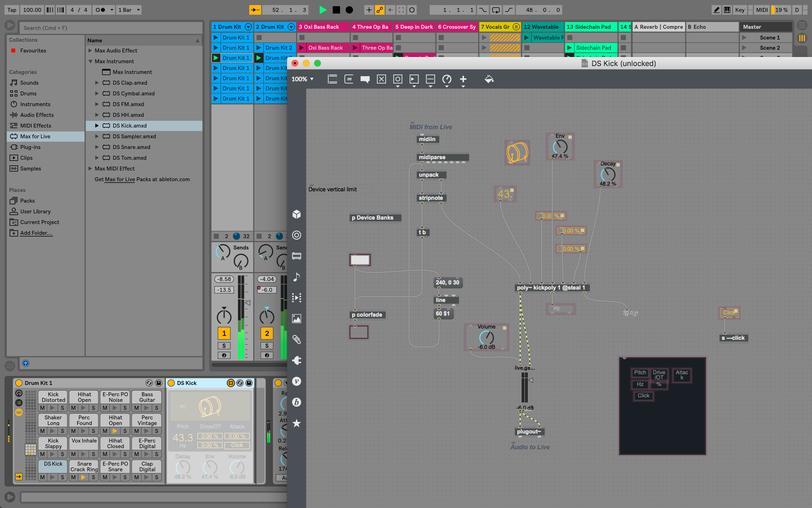Expand DS Clap.amxd entry

click(96, 83)
